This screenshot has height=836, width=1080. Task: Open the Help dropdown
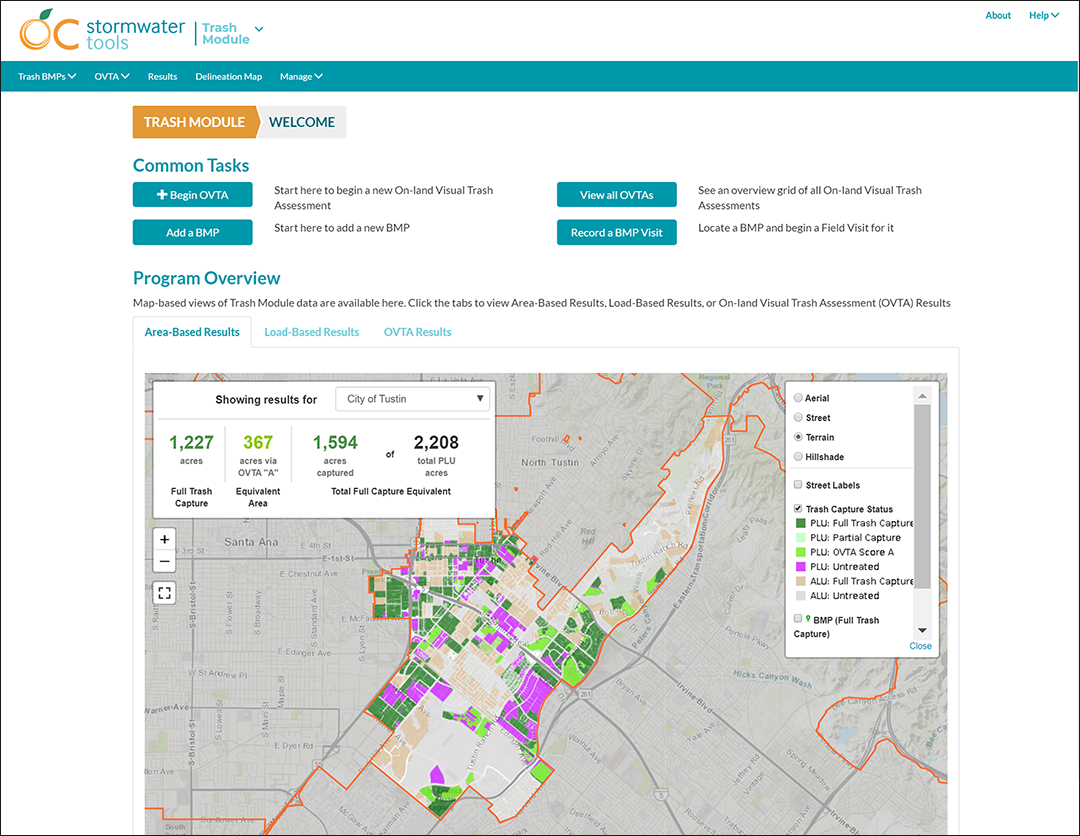point(1043,15)
